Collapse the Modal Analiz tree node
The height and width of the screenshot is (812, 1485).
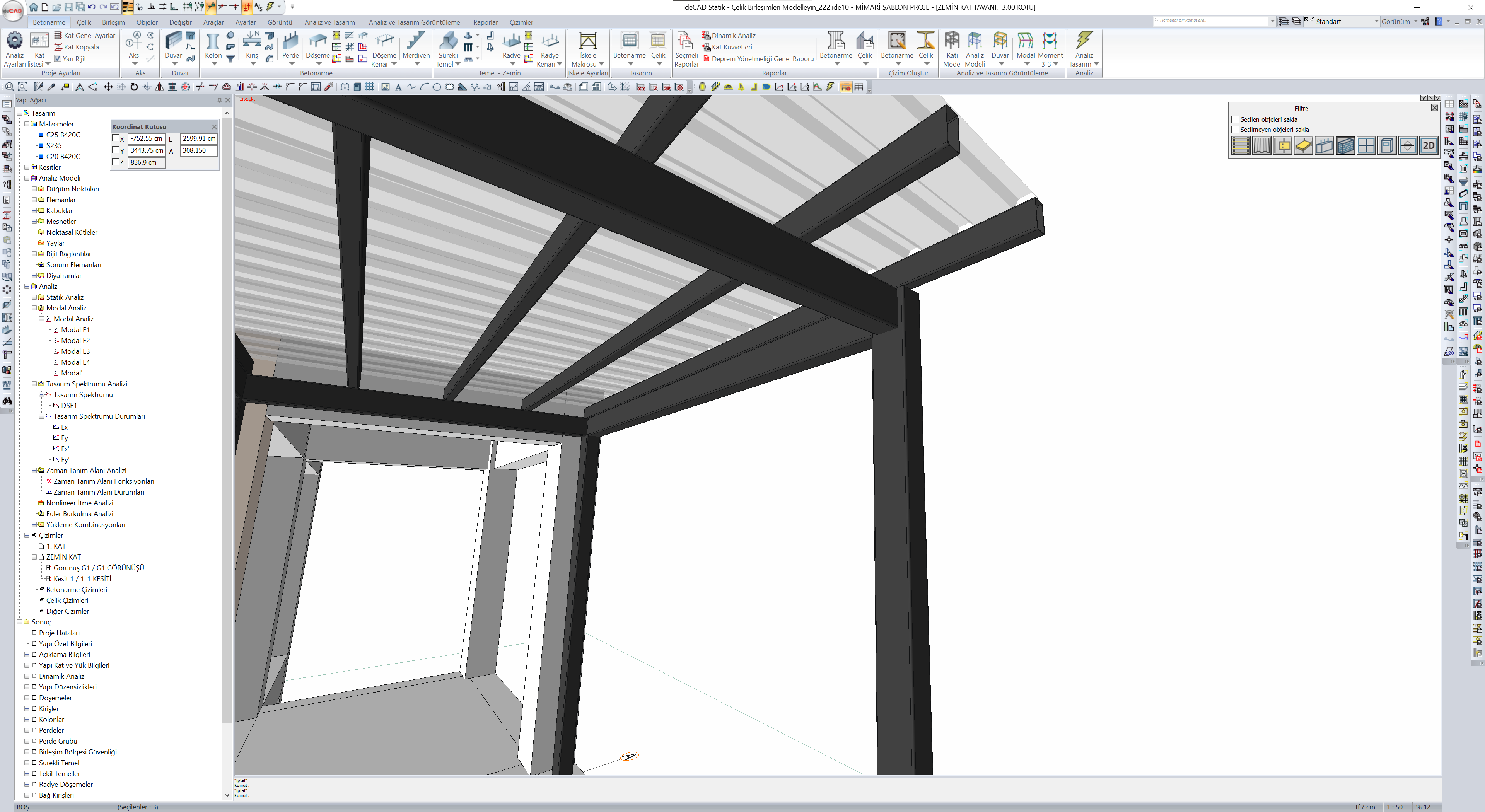pos(34,308)
